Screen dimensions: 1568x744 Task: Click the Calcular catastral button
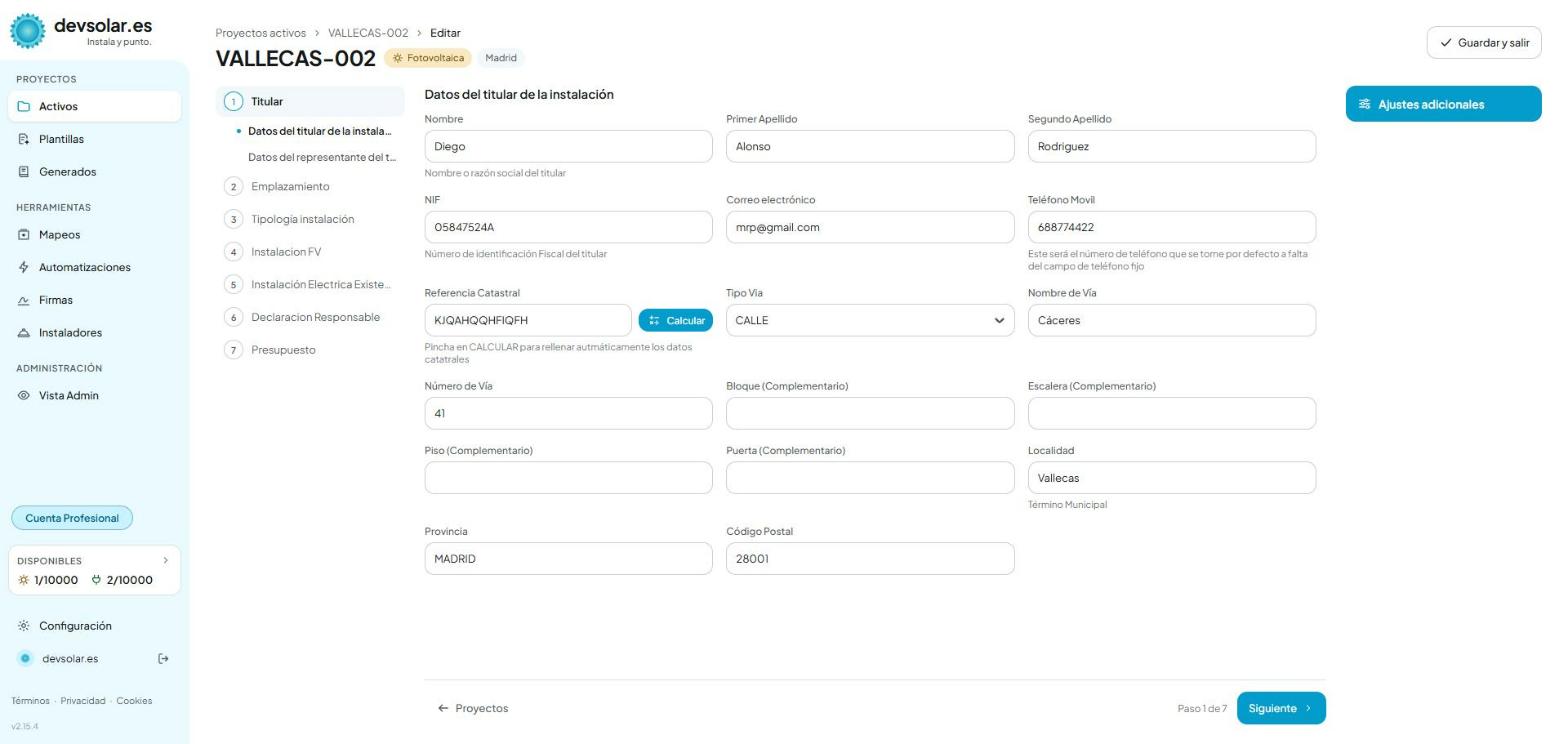coord(676,320)
